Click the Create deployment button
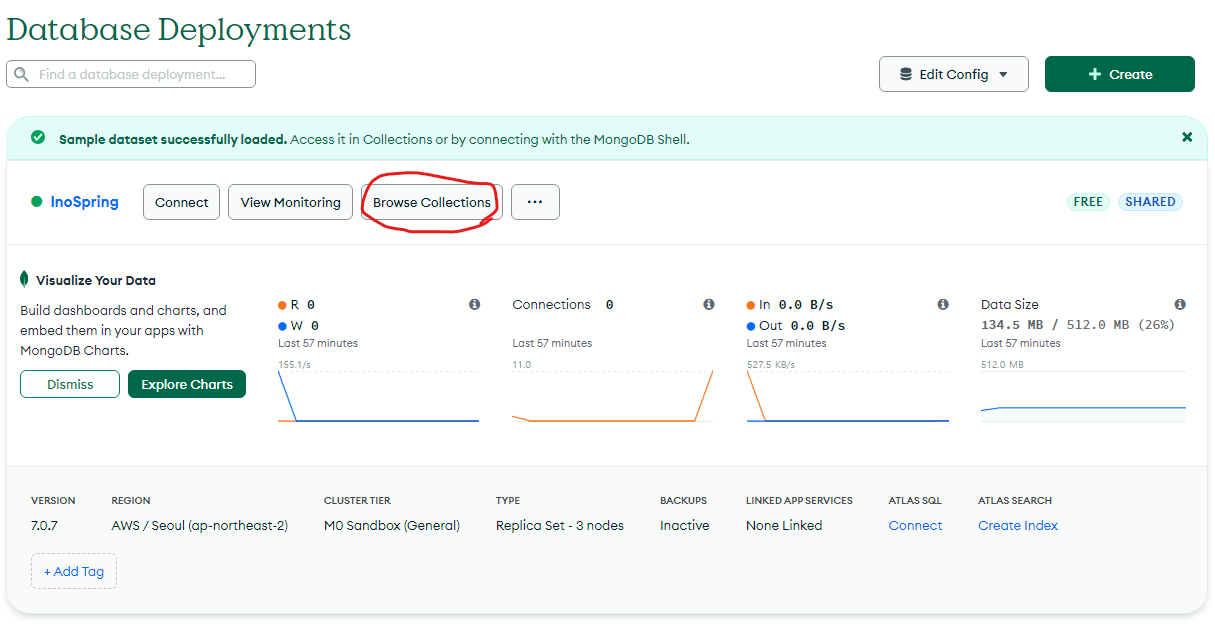This screenshot has width=1215, height=624. [1120, 74]
